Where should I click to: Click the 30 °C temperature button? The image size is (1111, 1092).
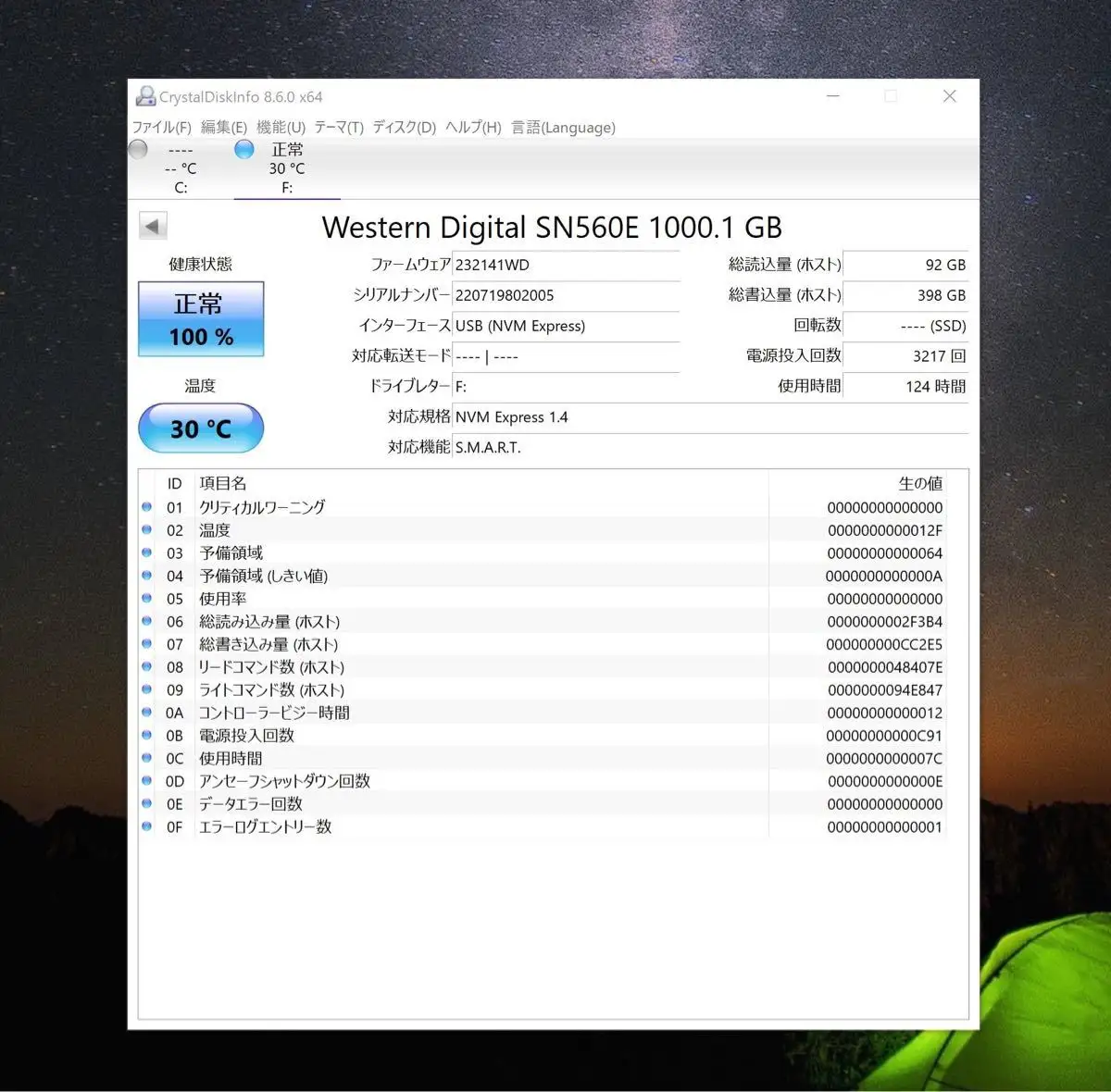coord(201,428)
